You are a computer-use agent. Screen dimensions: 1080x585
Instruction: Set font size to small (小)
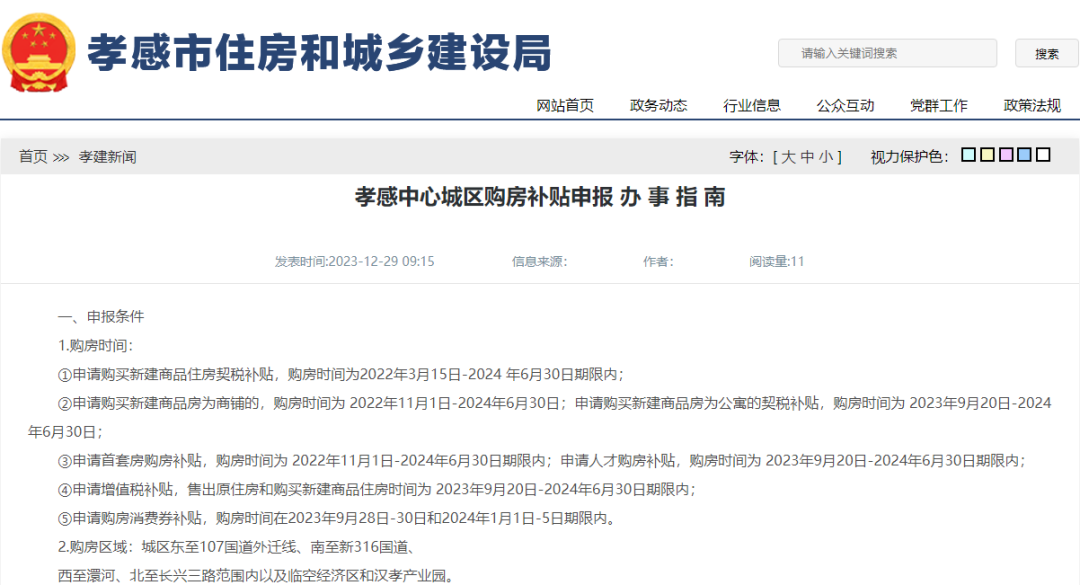tap(825, 157)
